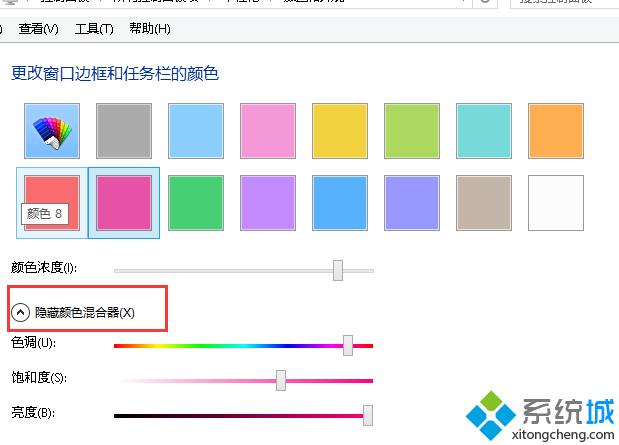Viewport: 619px width, 445px height.
Task: Click the 饱和度 saturation slider handle
Action: click(x=281, y=380)
